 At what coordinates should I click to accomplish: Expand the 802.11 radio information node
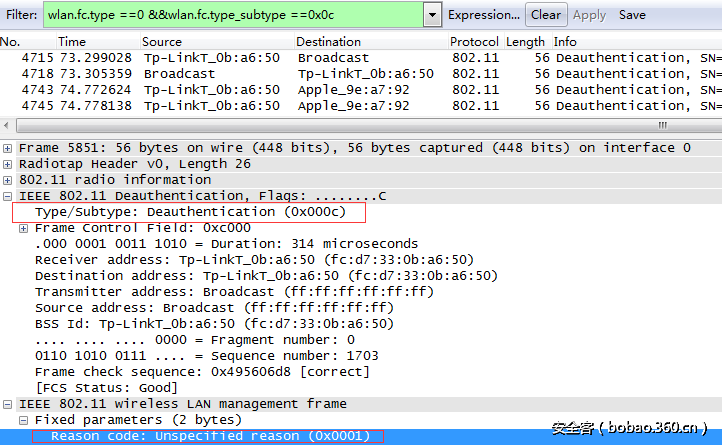8,180
